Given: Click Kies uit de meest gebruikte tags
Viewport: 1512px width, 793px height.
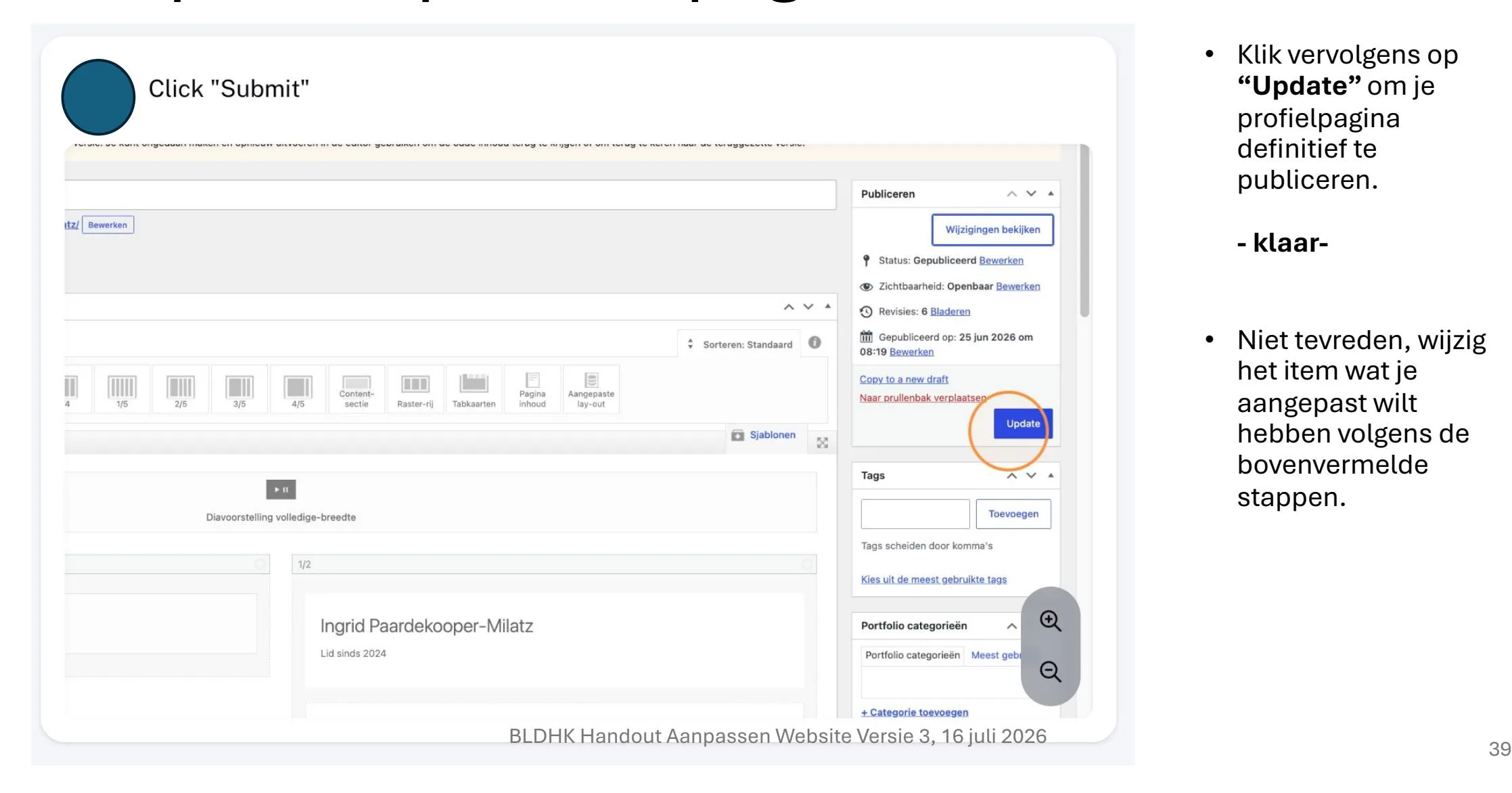Looking at the screenshot, I should [934, 579].
